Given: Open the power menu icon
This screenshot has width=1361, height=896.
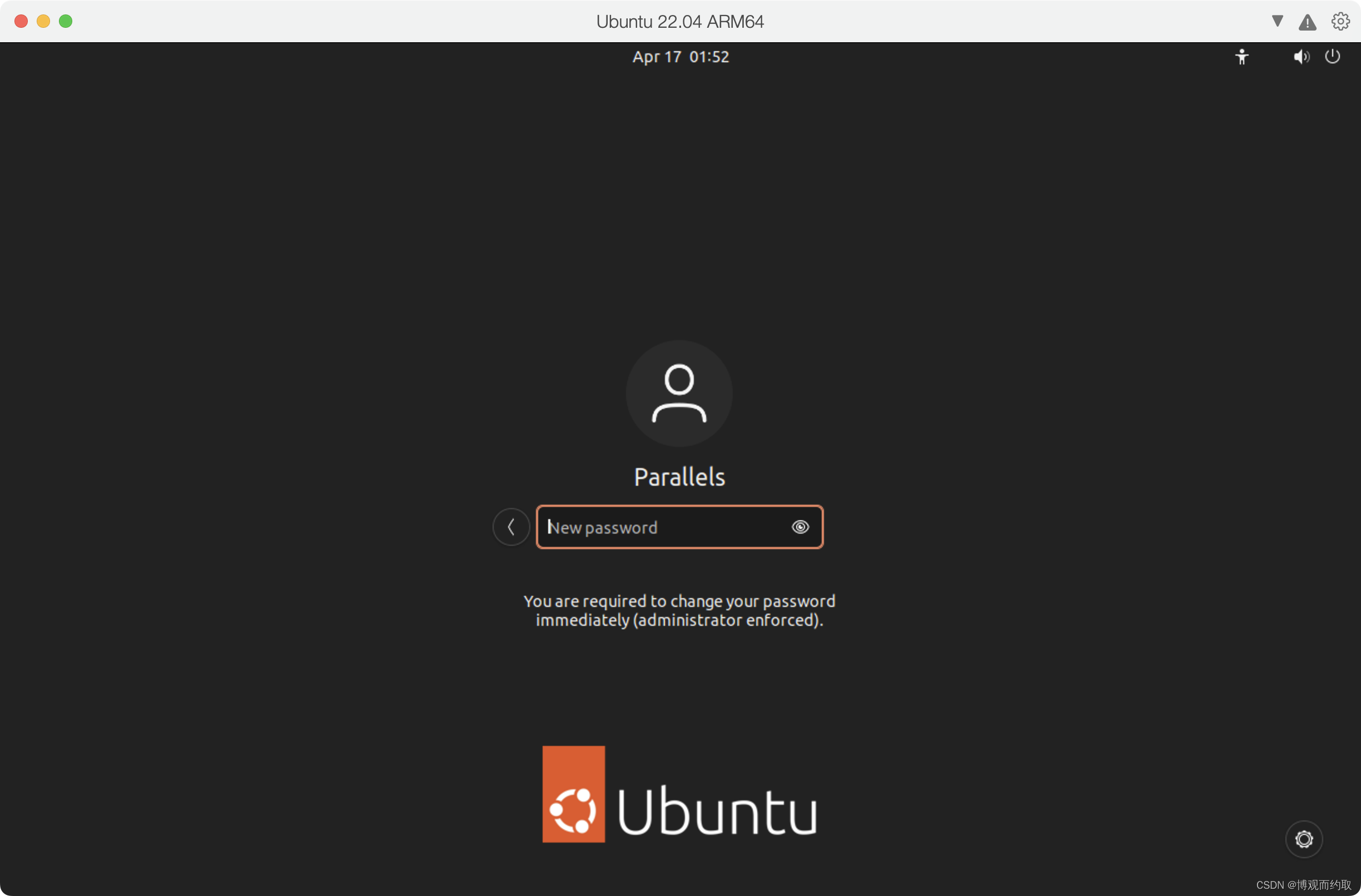Looking at the screenshot, I should click(1333, 57).
